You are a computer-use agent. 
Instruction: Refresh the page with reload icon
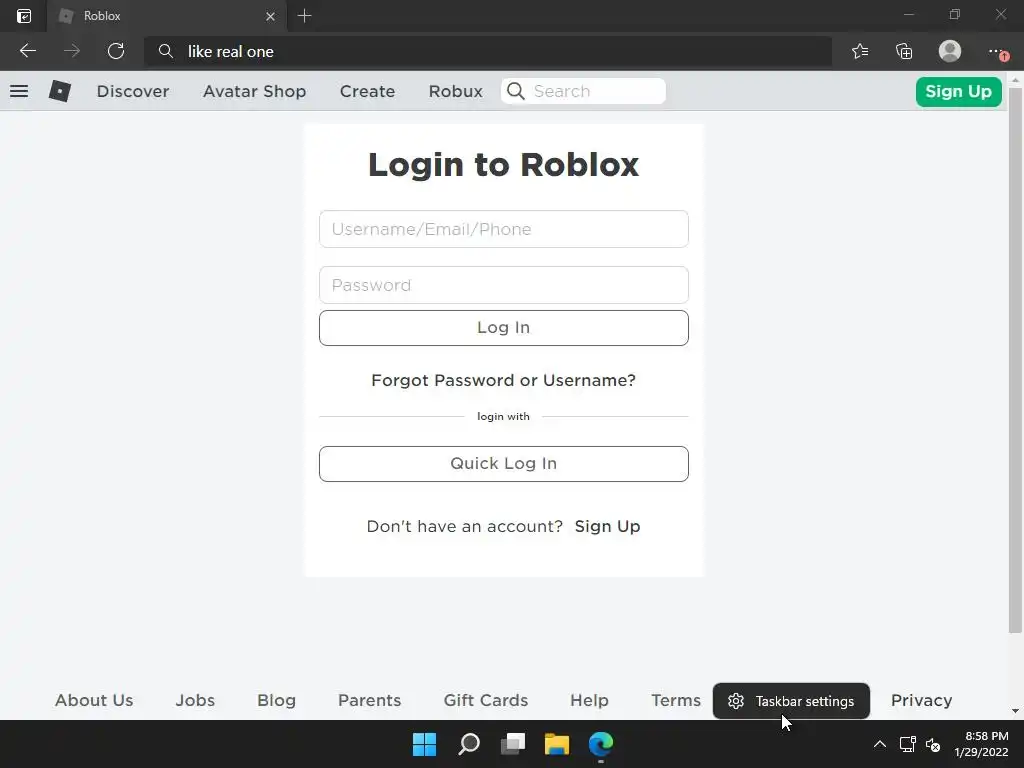(116, 51)
